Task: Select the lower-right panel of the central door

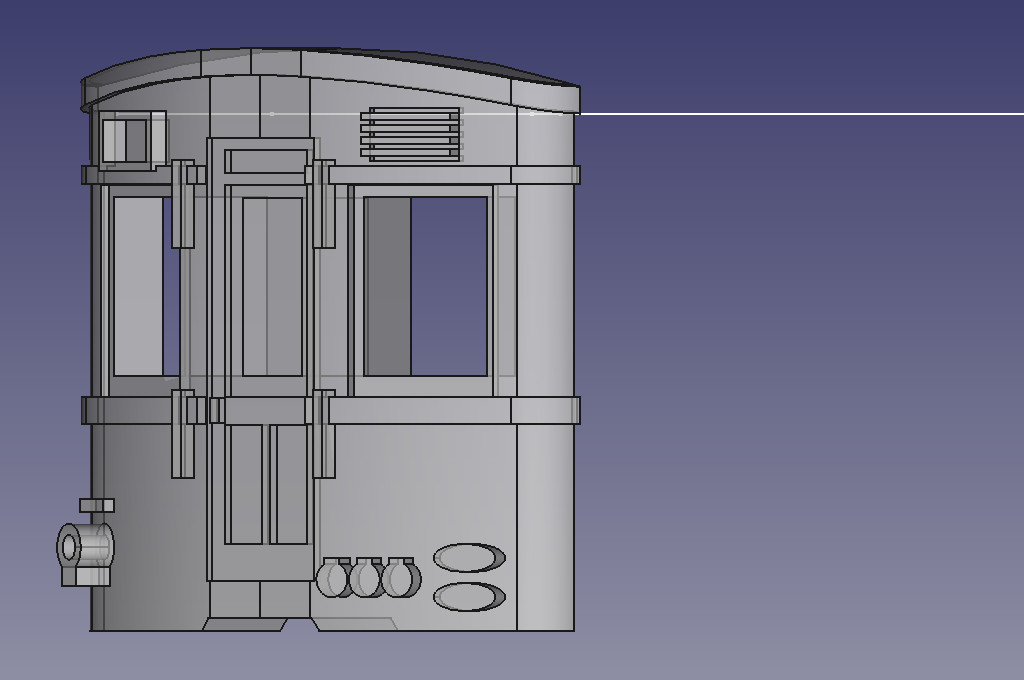Action: coord(289,483)
